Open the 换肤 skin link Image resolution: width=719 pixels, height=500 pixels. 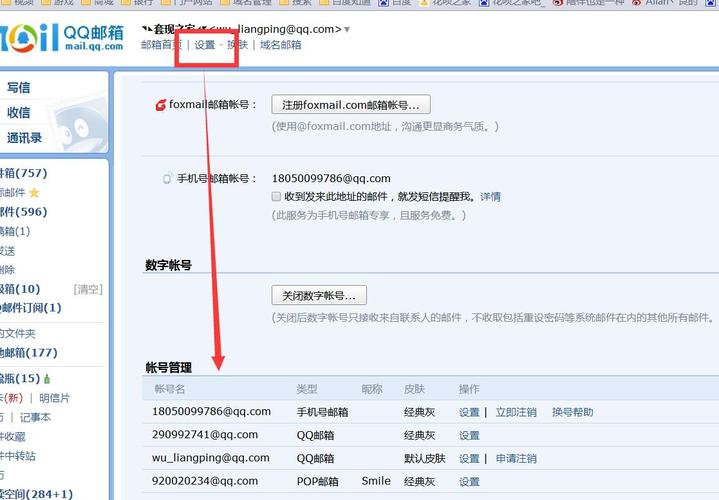point(238,45)
